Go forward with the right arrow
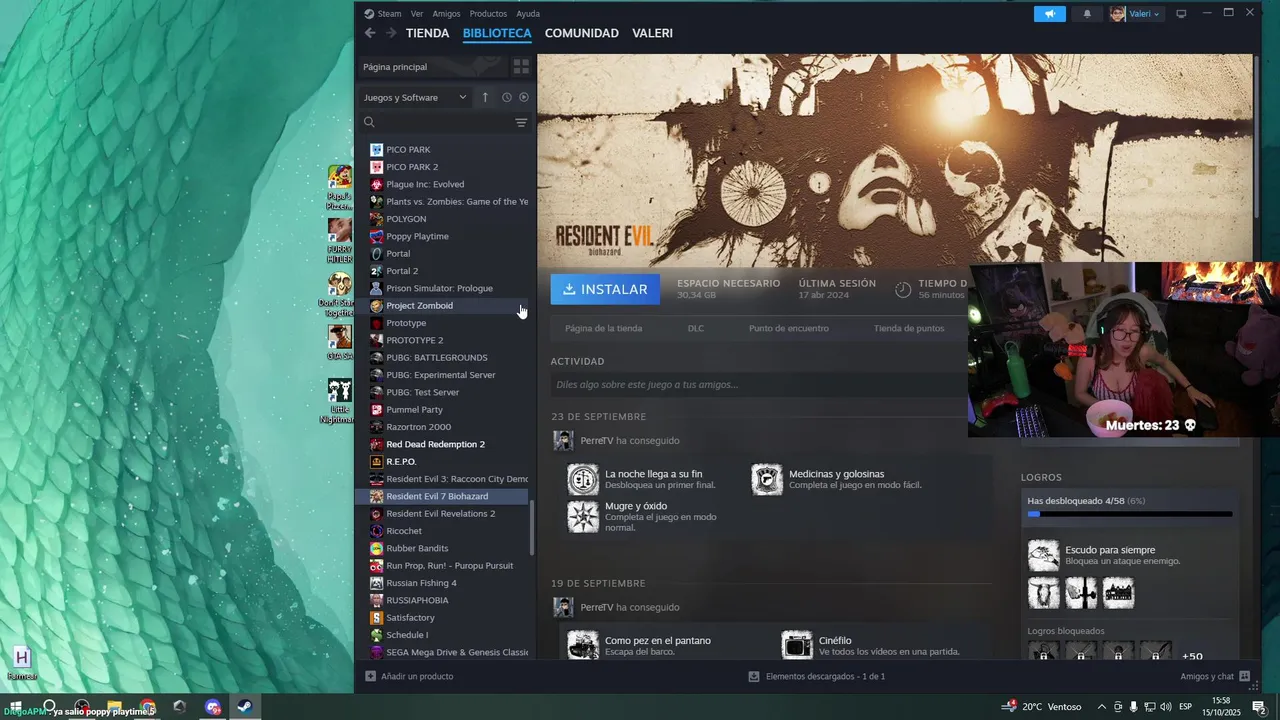Image resolution: width=1280 pixels, height=720 pixels. 391,33
